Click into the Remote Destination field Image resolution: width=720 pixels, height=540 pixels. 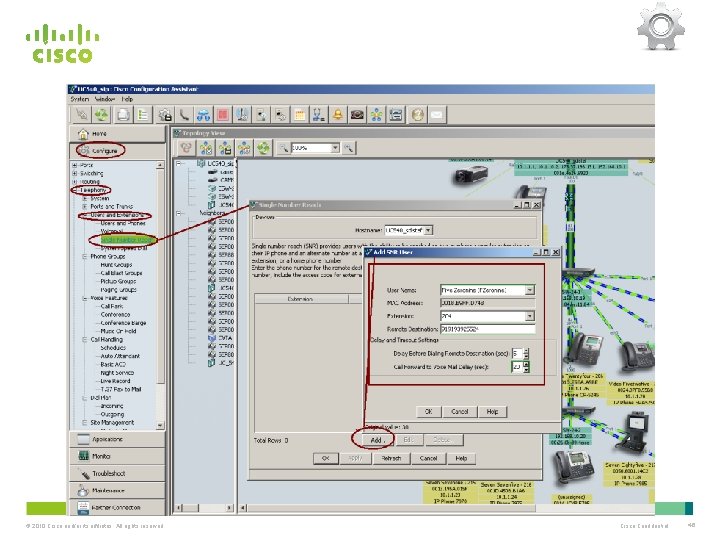click(x=488, y=329)
